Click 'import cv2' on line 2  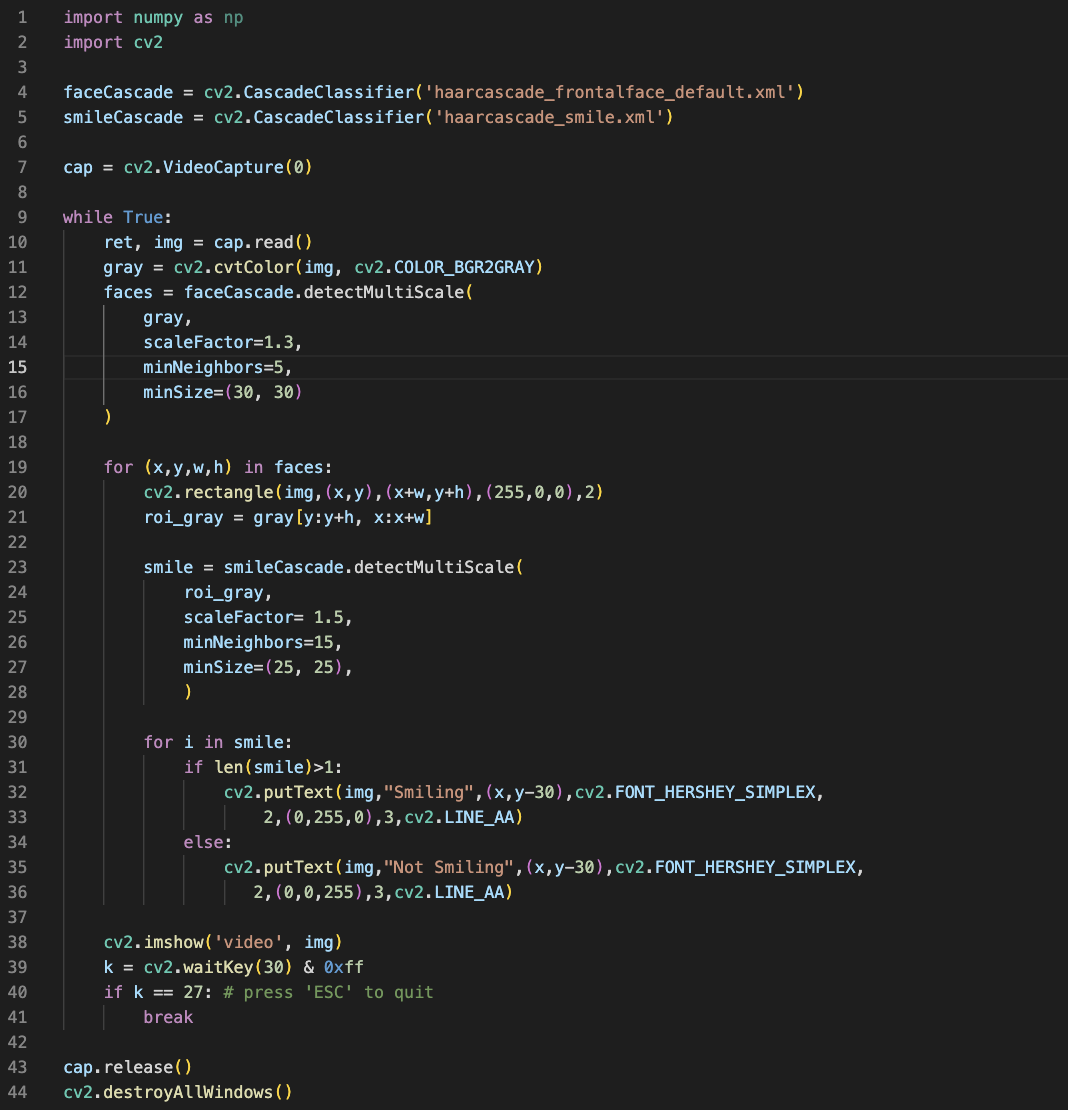click(113, 42)
